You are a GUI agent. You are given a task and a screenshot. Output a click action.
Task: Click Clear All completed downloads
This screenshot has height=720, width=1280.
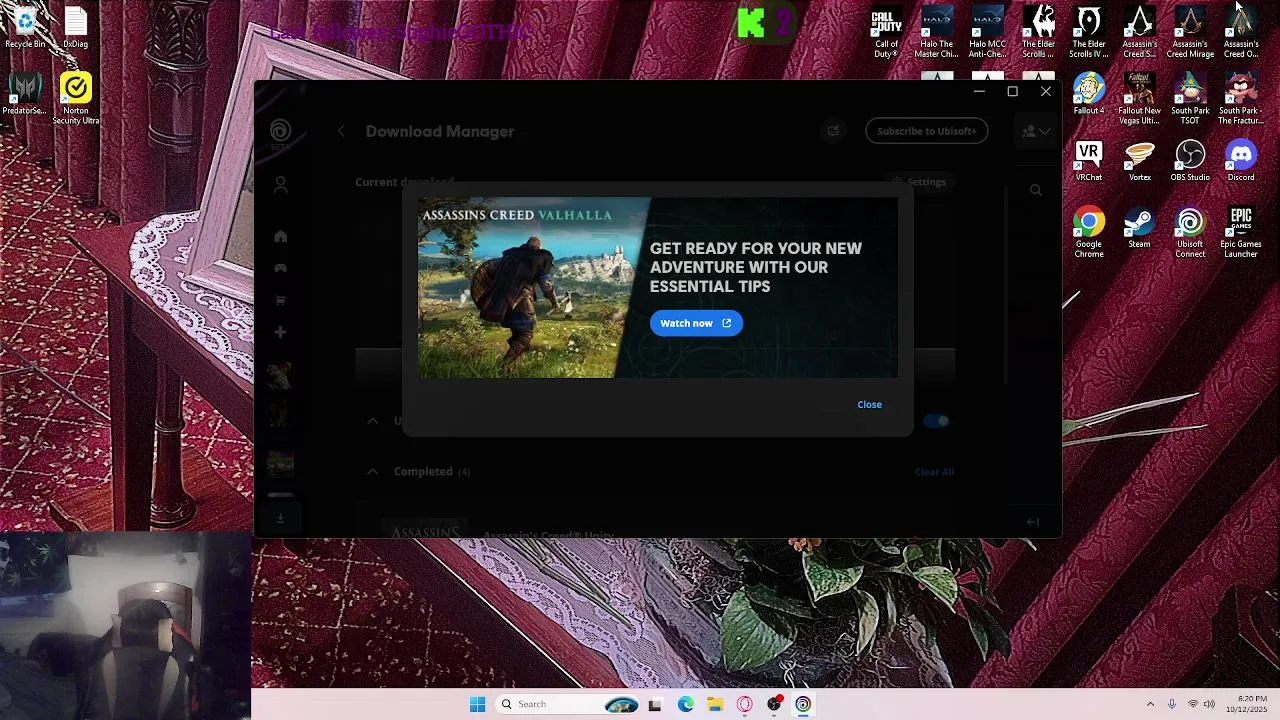934,472
